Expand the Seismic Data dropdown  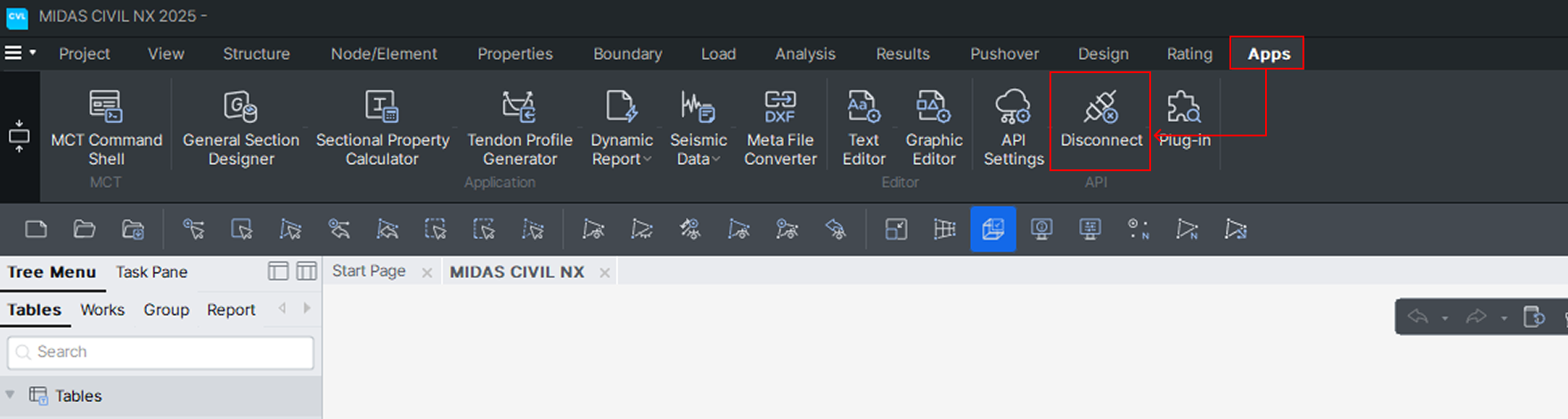[698, 128]
